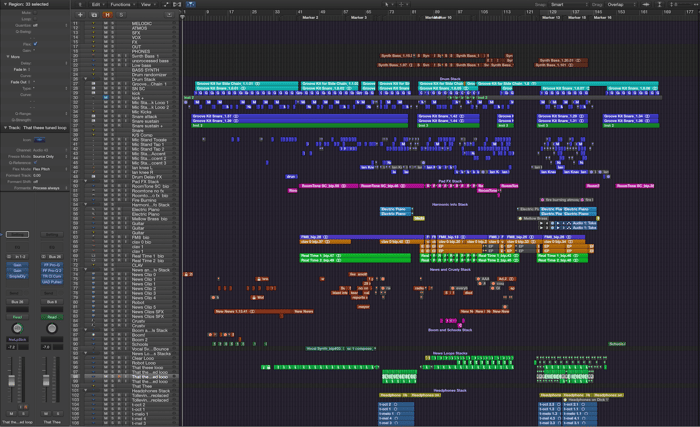Select the PHONES track name
700x427 pixels.
coord(141,51)
